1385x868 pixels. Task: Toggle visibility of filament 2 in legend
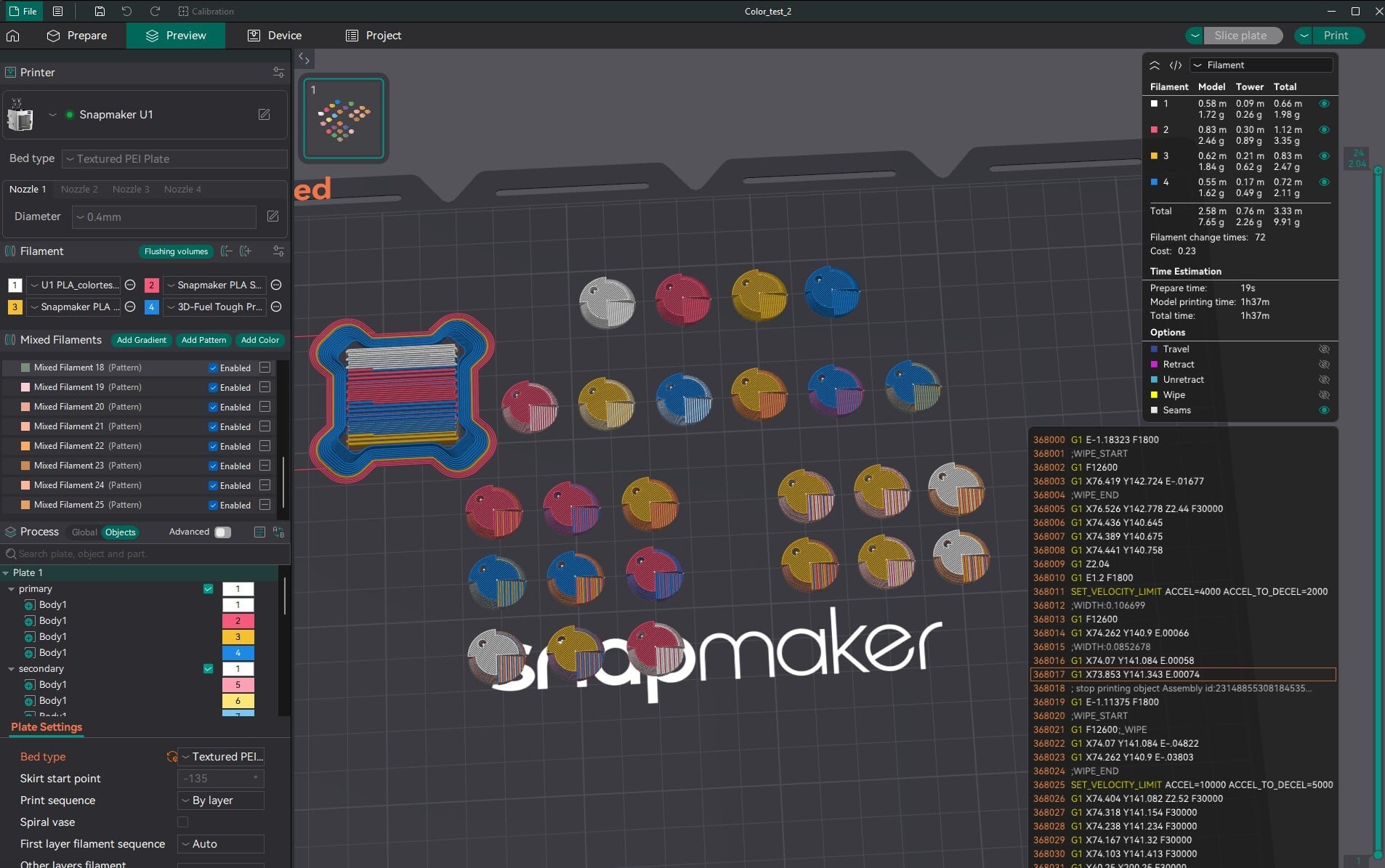[x=1324, y=130]
